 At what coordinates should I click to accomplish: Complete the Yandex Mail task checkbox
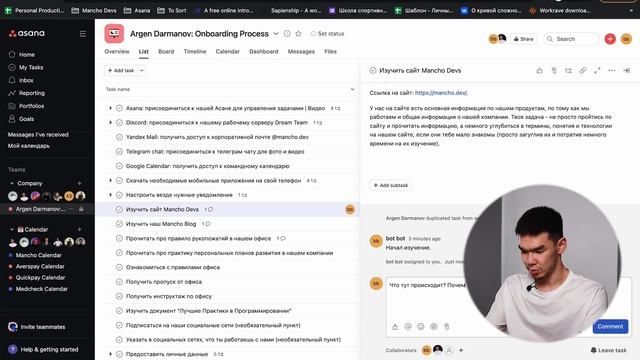click(119, 137)
